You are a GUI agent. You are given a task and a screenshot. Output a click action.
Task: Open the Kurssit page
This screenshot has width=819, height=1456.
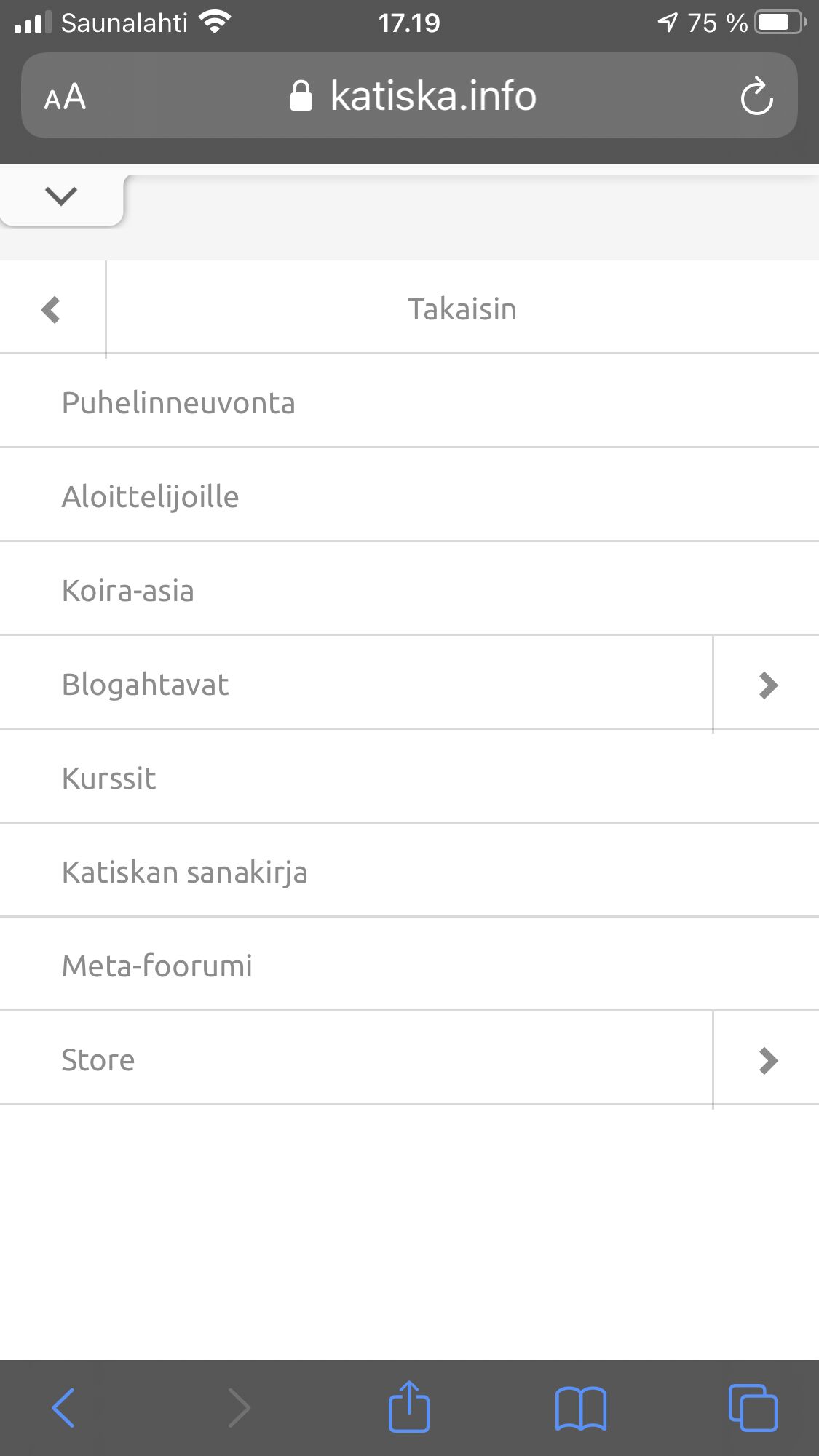point(109,779)
